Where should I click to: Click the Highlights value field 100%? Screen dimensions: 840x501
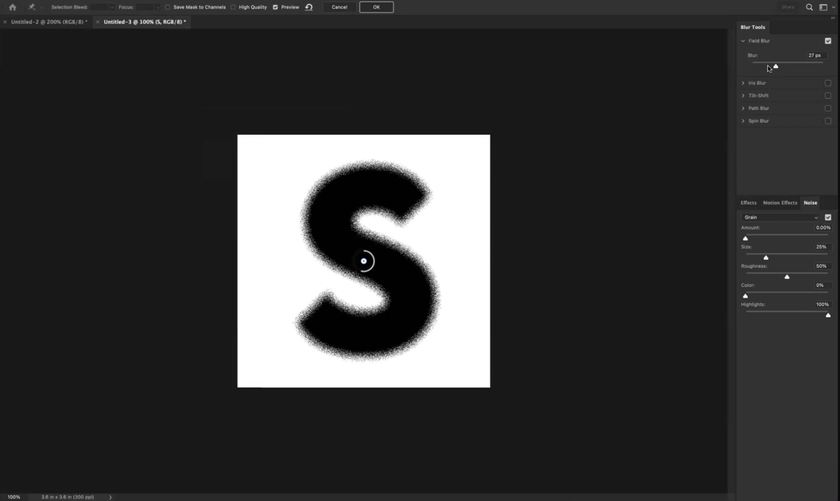tap(822, 304)
